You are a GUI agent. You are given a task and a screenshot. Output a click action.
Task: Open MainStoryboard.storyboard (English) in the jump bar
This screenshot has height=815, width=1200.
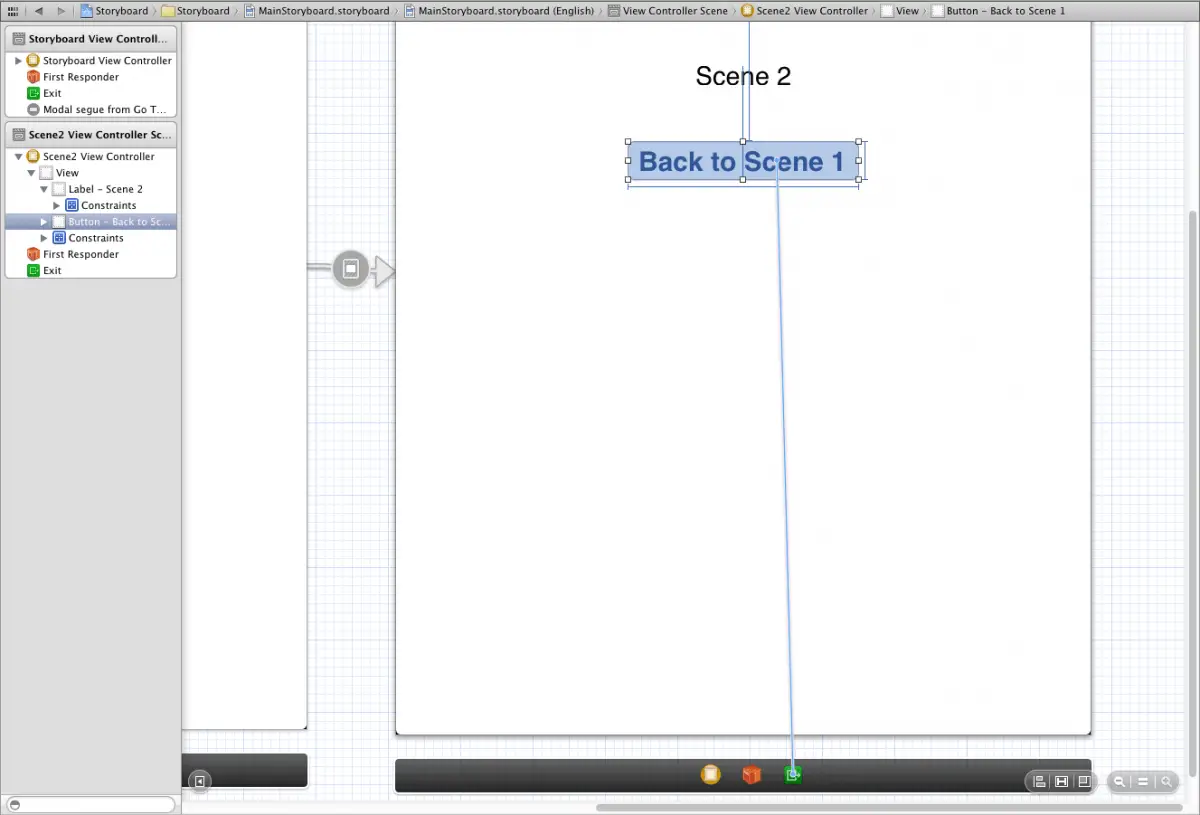[x=504, y=11]
